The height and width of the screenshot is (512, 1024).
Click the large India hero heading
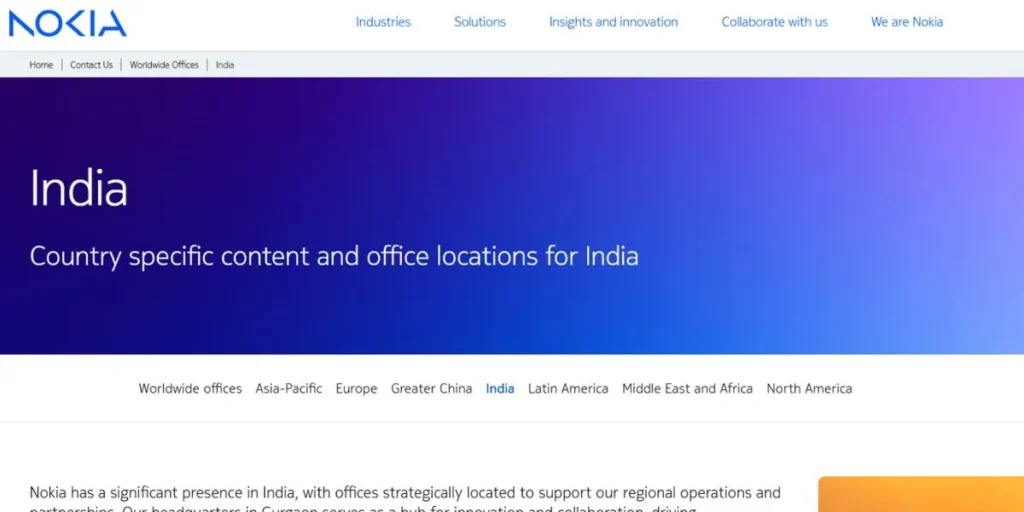(79, 189)
